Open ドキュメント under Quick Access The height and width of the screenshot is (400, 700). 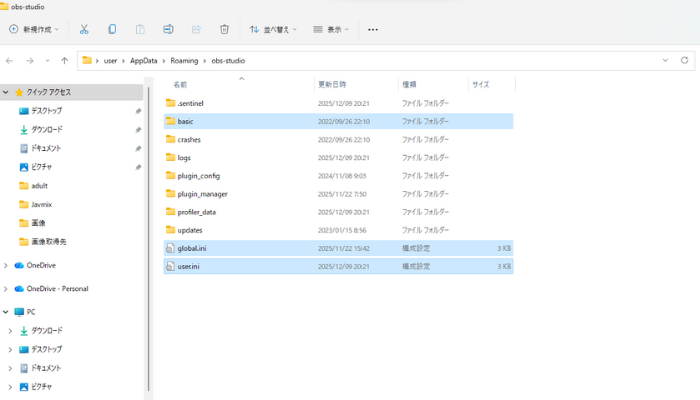(46, 148)
